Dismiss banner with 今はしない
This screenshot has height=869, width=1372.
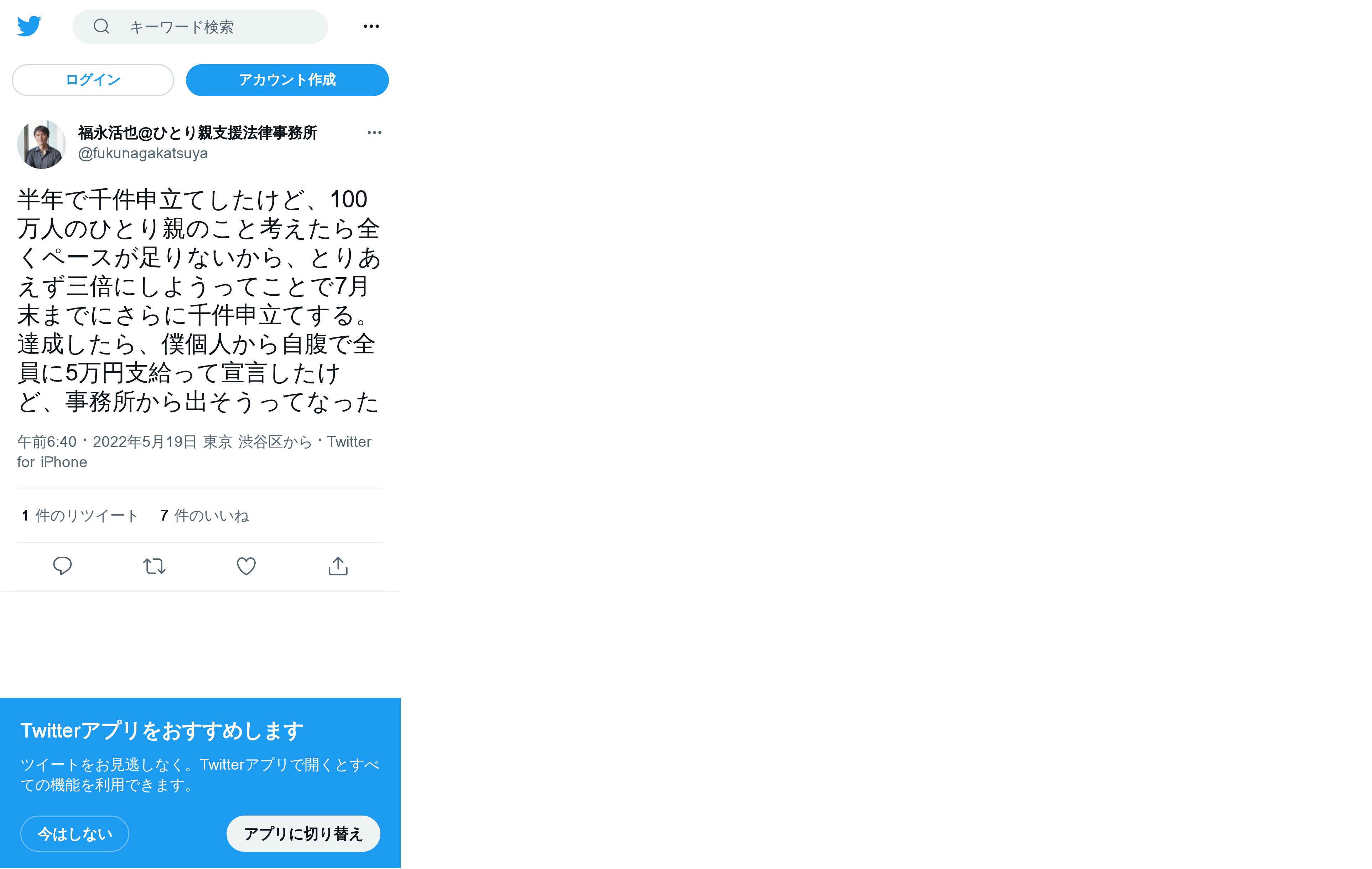[x=75, y=834]
